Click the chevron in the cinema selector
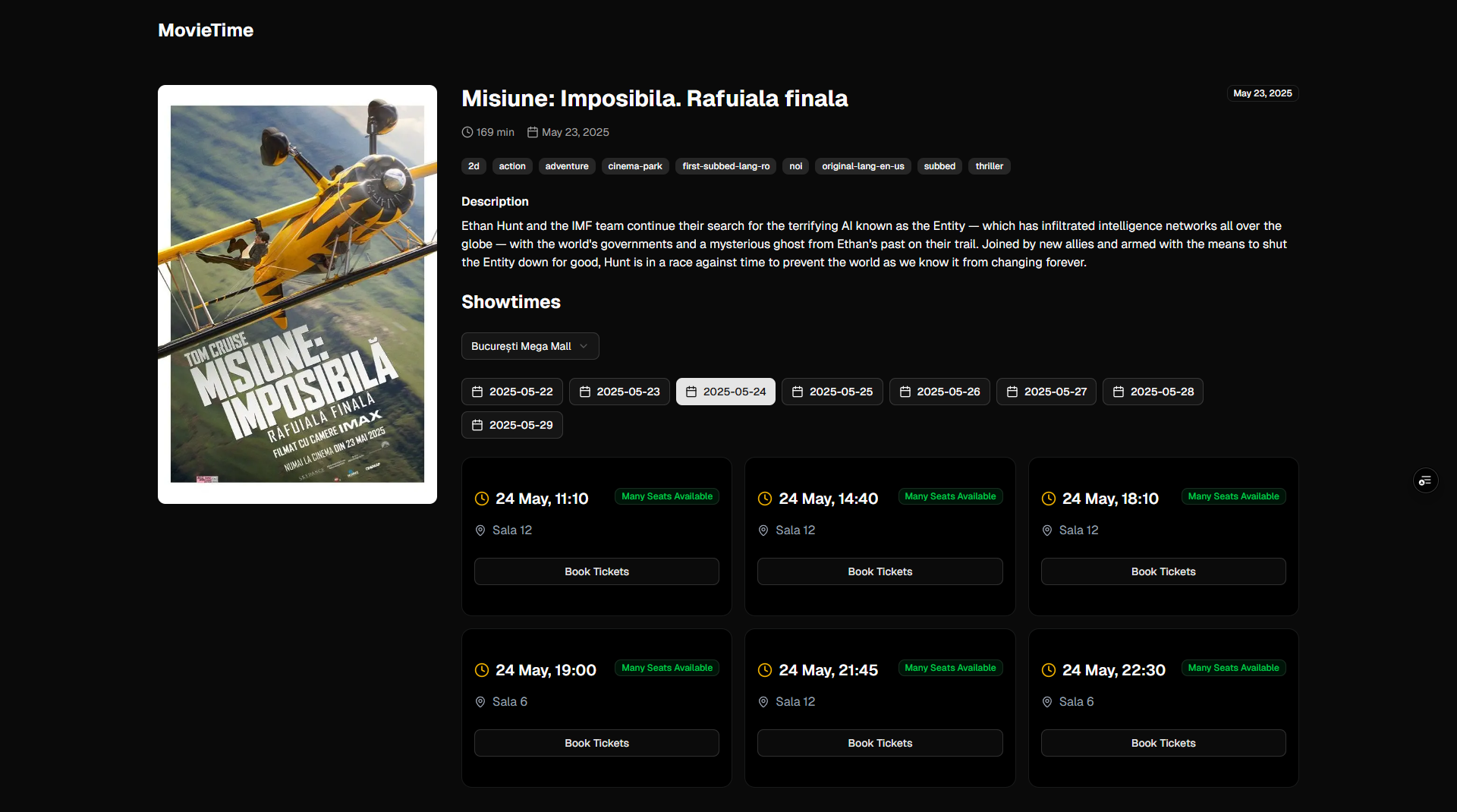The image size is (1457, 812). click(x=584, y=346)
